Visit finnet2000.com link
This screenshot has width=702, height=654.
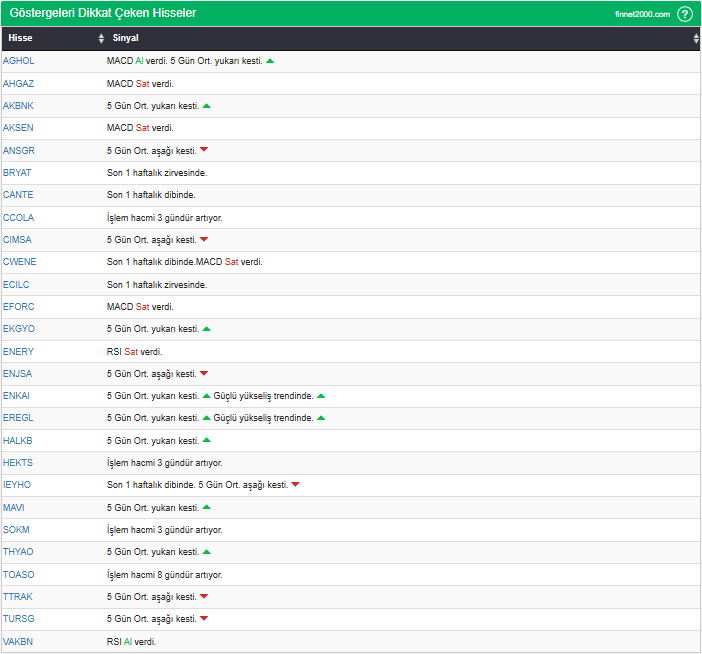pos(642,14)
